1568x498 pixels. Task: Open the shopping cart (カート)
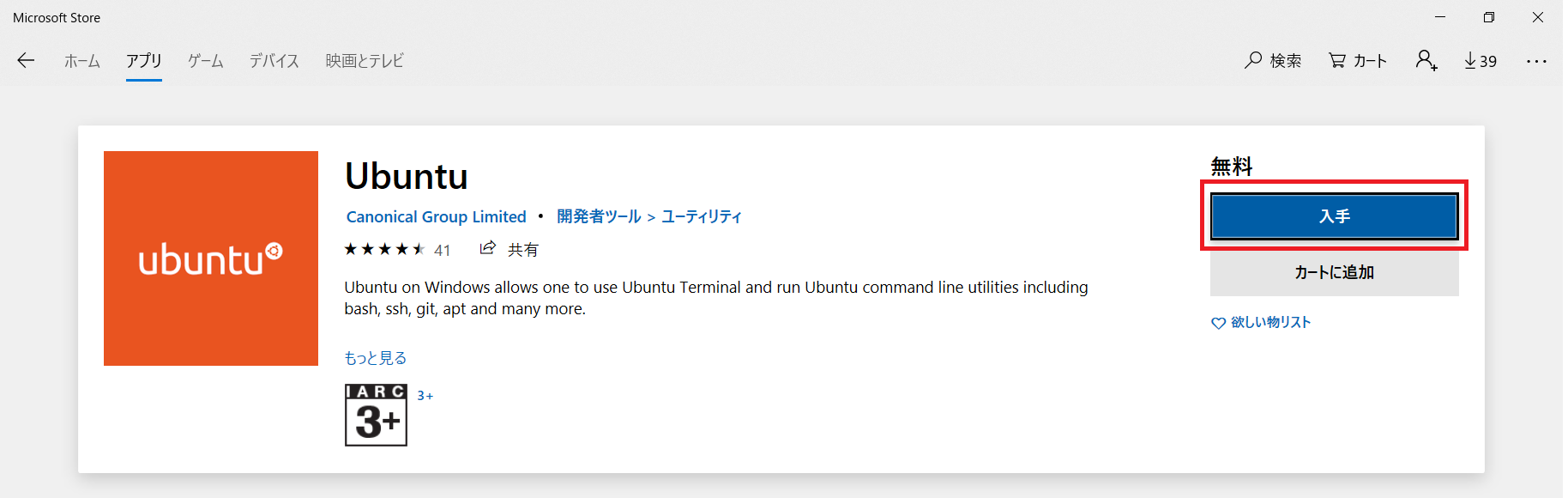point(1358,60)
